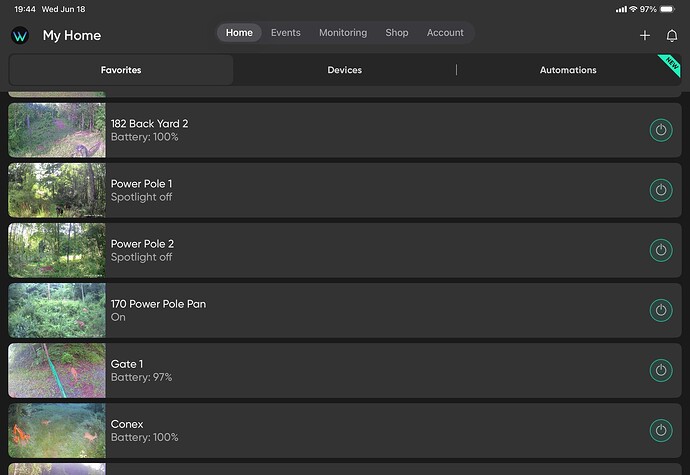Open the Monitoring tab

(343, 33)
